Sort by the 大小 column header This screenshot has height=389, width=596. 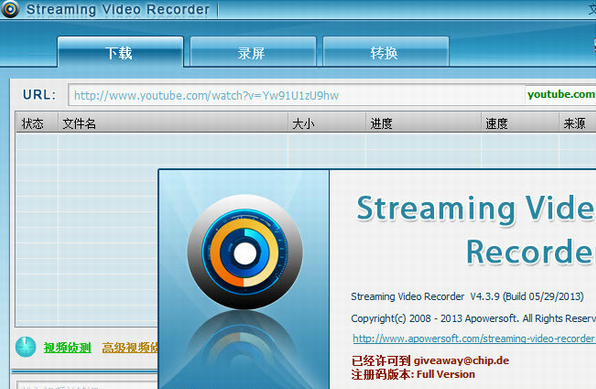pos(327,123)
